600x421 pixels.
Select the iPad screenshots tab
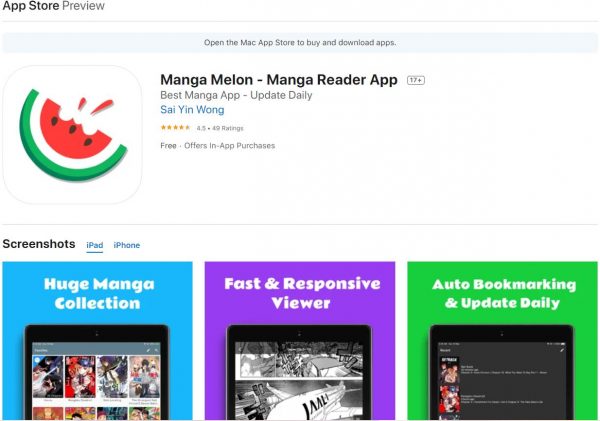point(95,245)
